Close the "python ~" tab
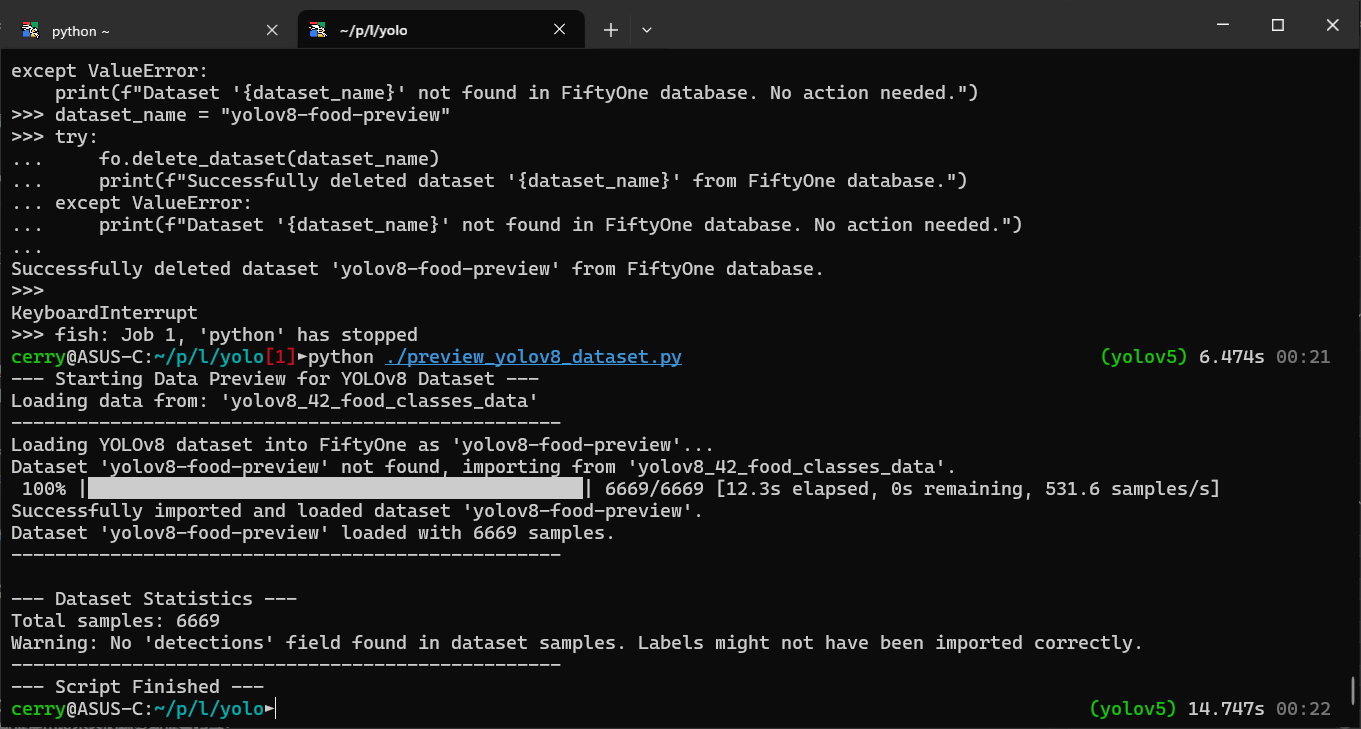The image size is (1361, 729). click(x=272, y=30)
